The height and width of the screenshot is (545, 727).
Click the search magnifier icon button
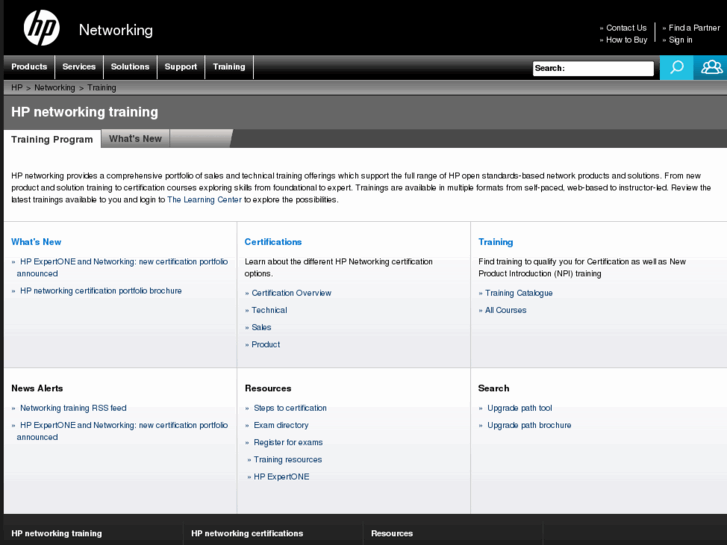click(x=676, y=68)
